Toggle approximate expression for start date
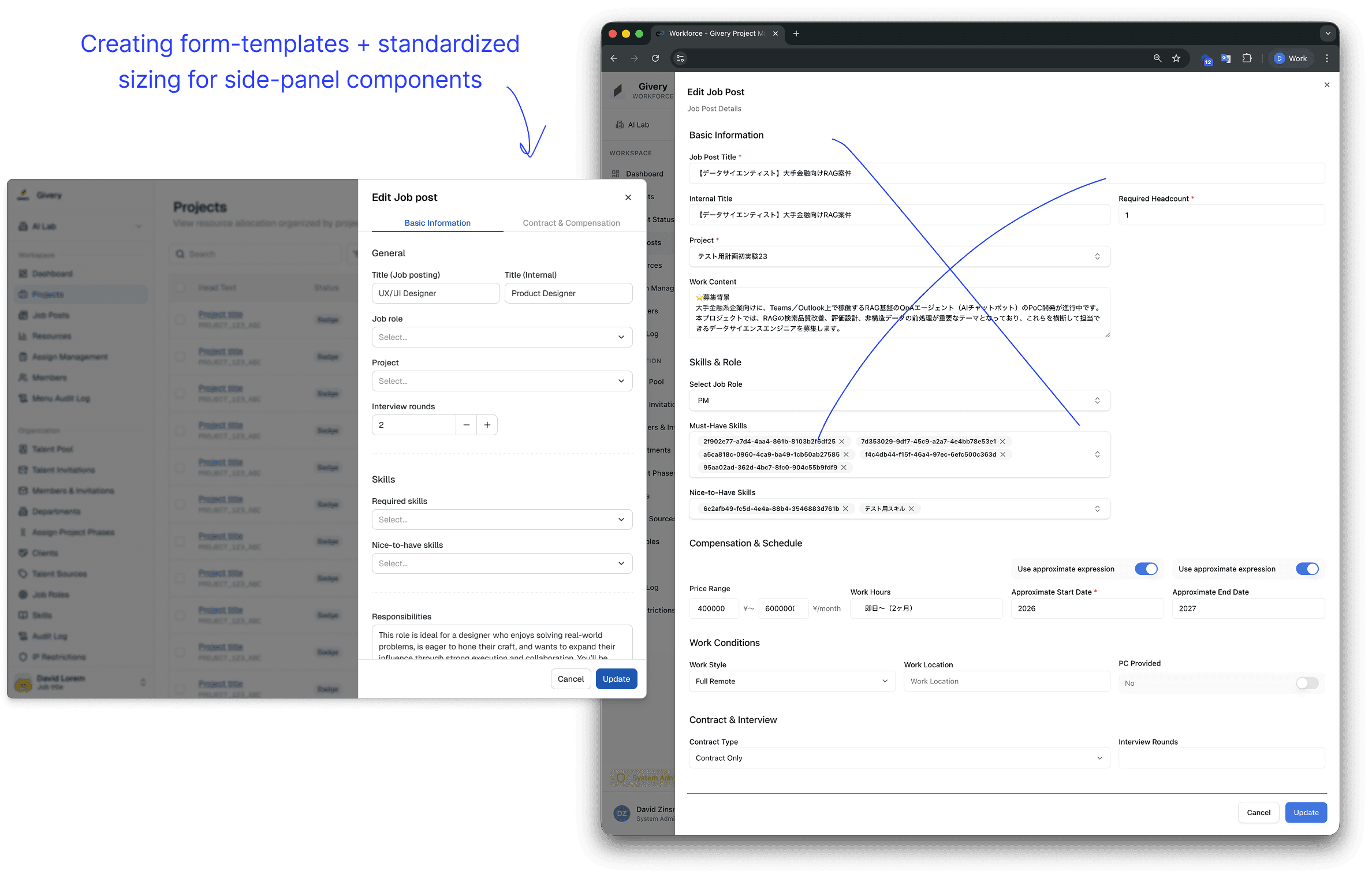Image resolution: width=1372 pixels, height=878 pixels. (1146, 569)
